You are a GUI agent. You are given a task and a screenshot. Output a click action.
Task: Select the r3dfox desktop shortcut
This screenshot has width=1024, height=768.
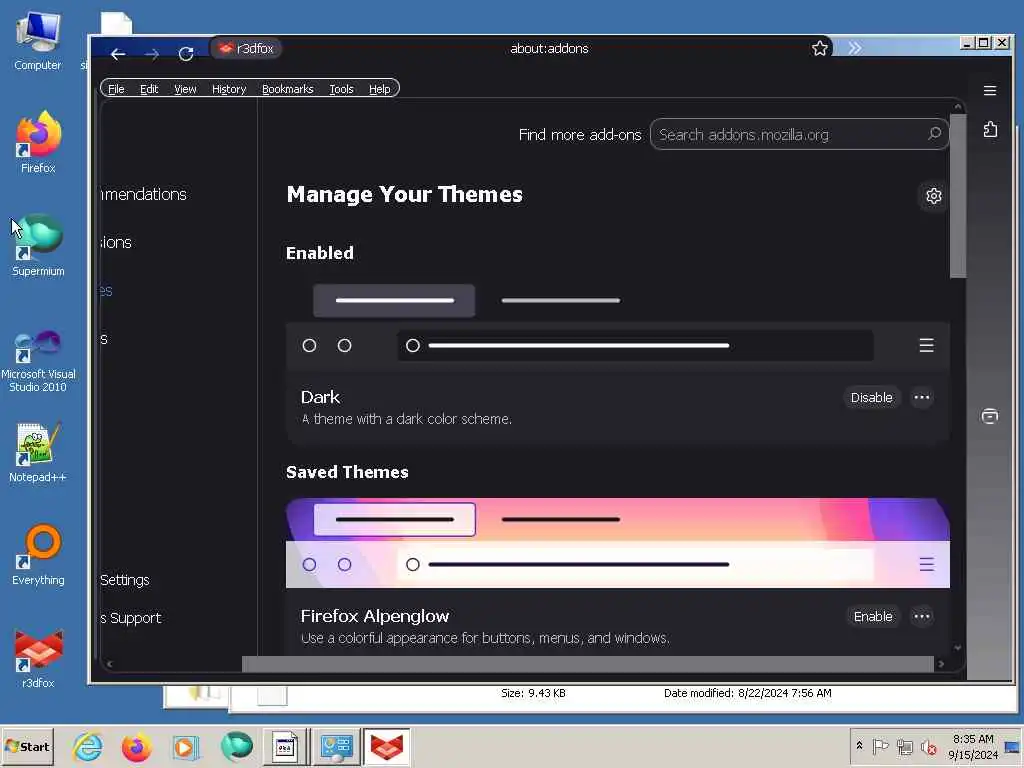38,658
